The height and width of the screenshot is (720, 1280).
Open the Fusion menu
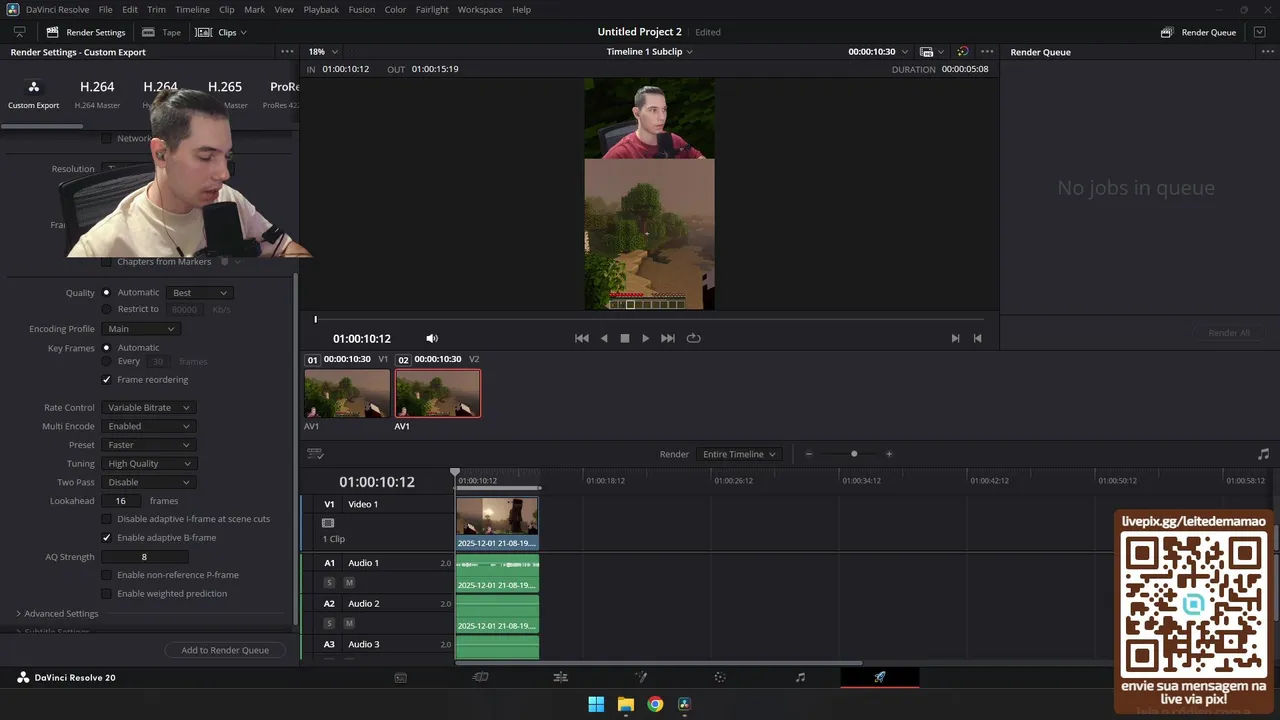coord(362,9)
